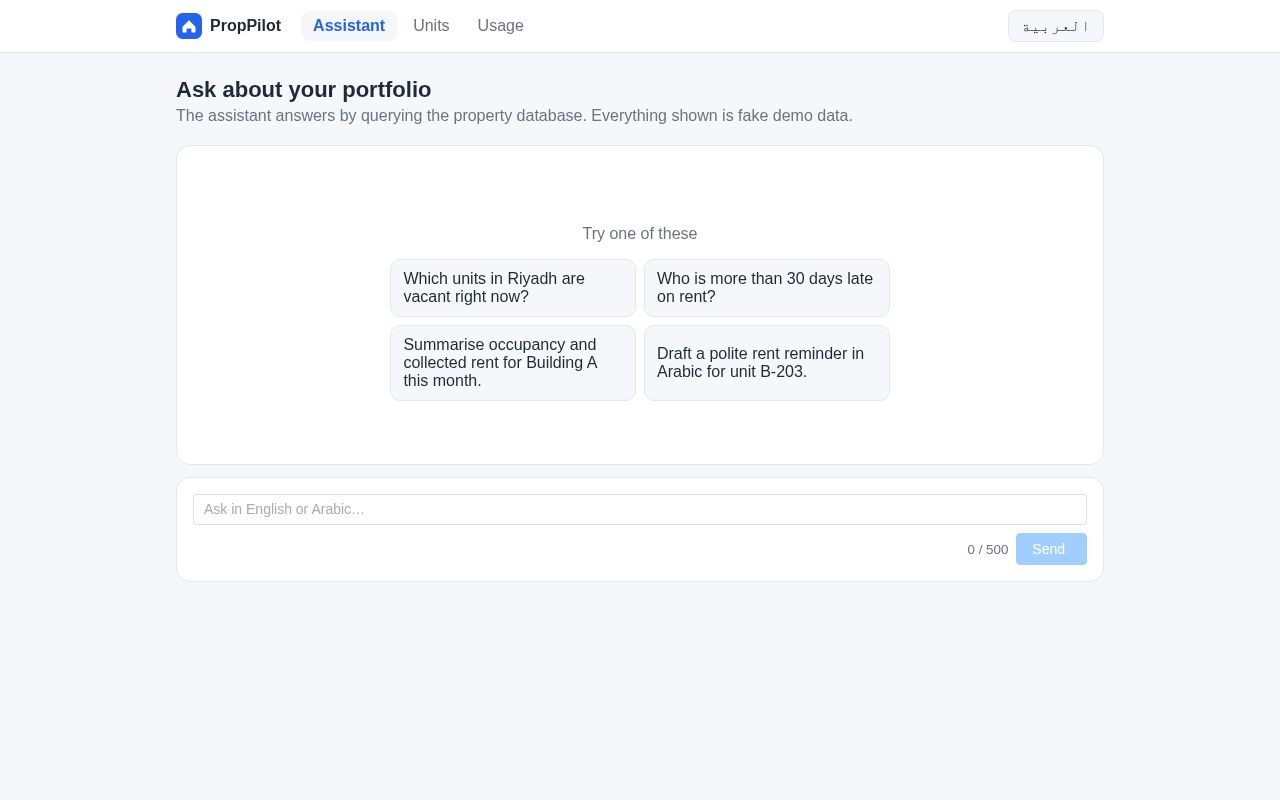Pick the Arabic rent reminder for B-203 suggestion
1280x800 pixels.
point(767,363)
